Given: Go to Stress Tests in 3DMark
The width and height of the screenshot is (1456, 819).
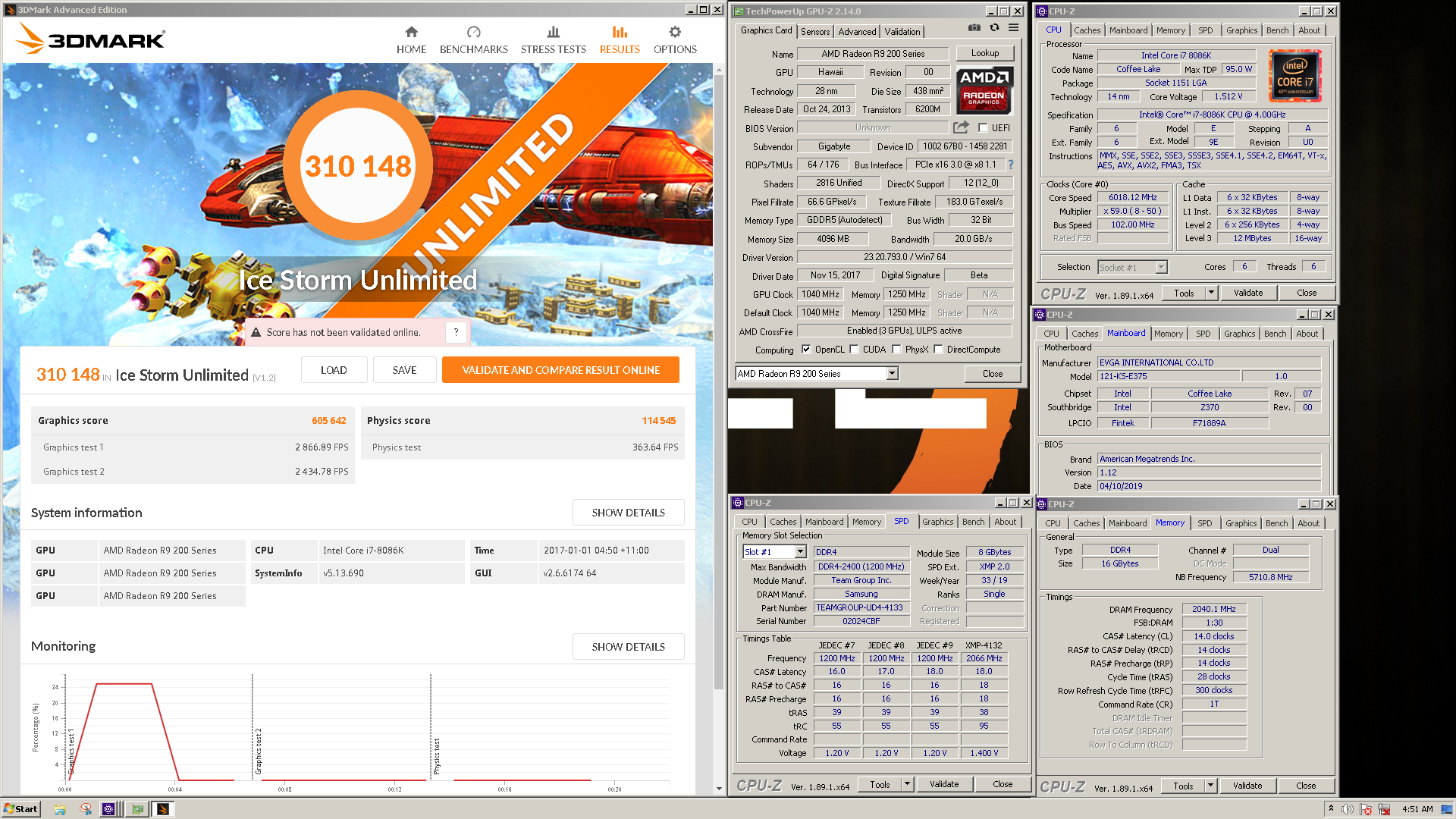Looking at the screenshot, I should tap(553, 41).
